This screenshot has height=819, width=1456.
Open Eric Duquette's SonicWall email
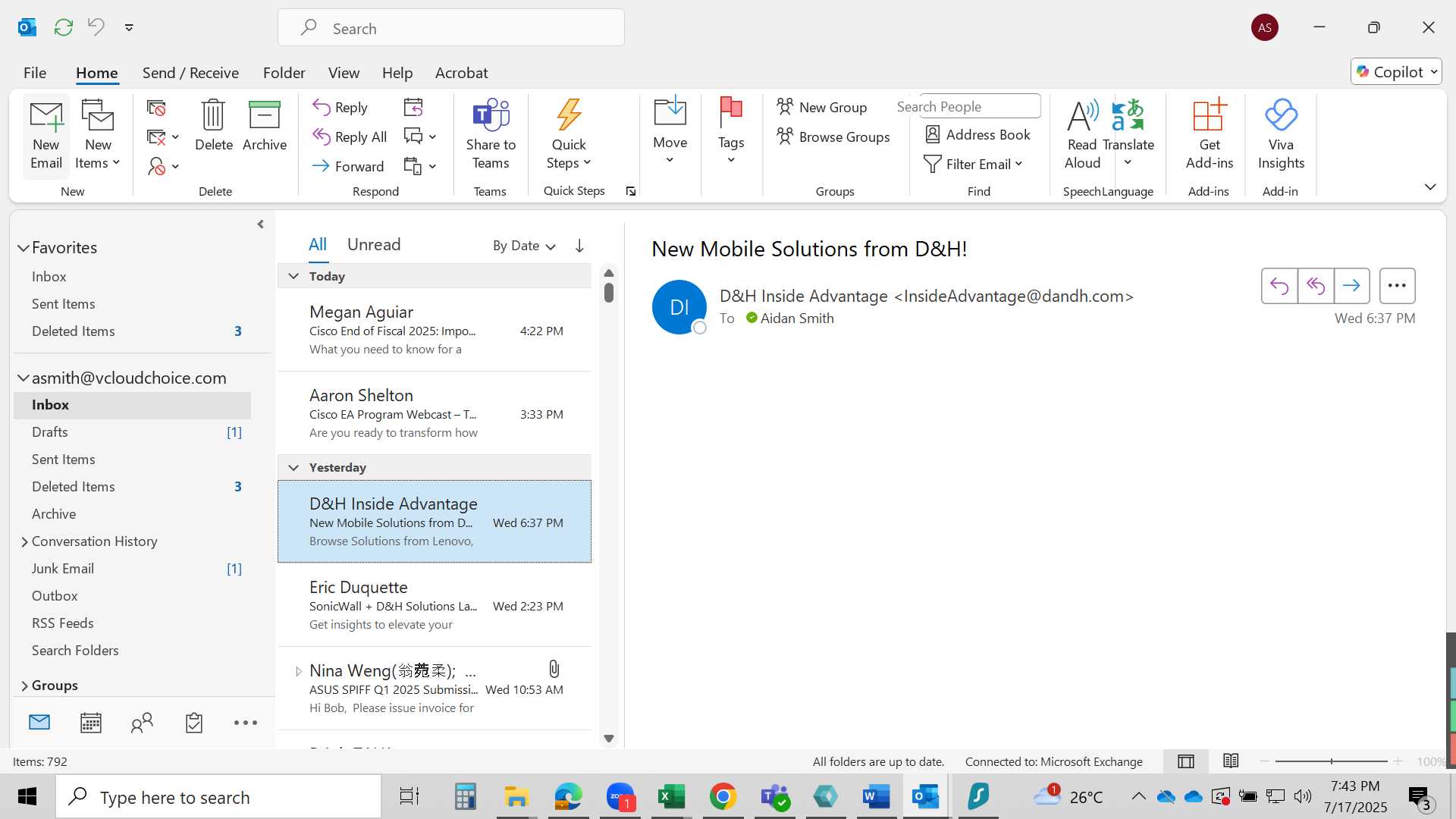pos(435,605)
